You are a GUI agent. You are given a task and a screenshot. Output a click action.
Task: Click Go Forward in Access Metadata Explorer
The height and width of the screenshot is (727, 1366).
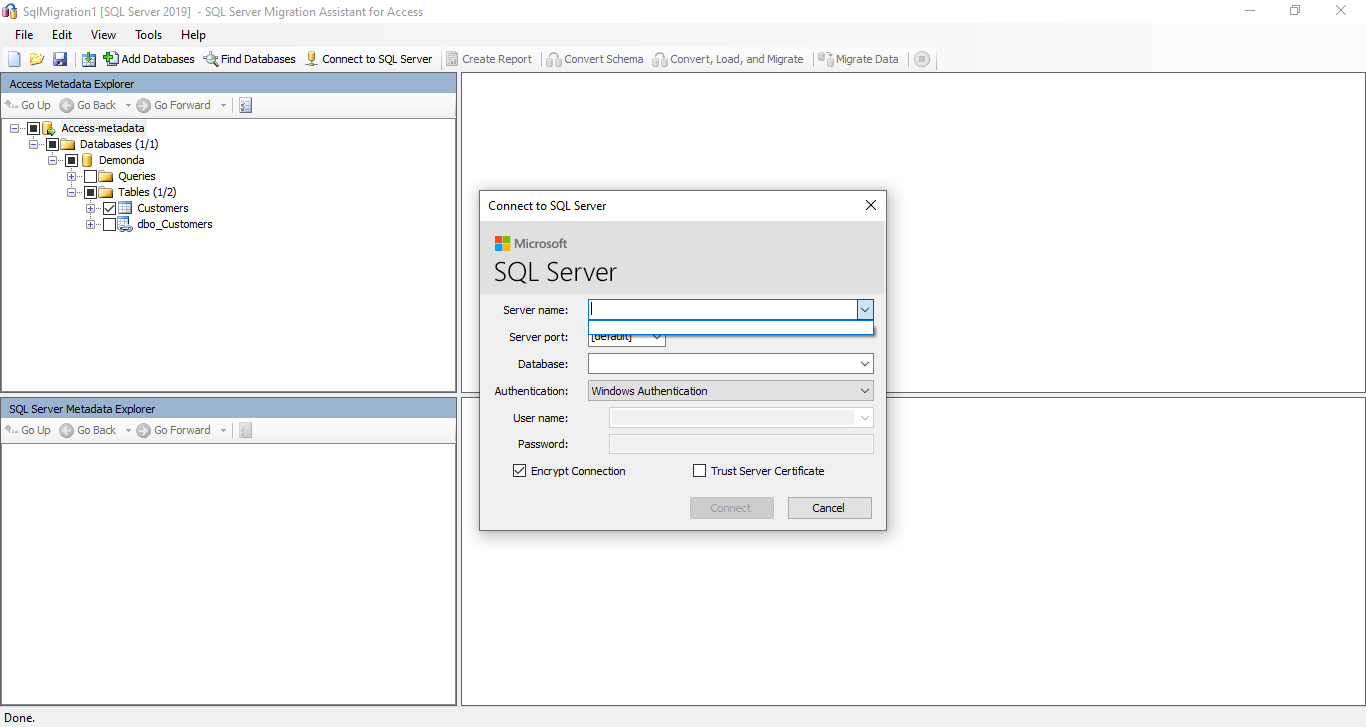click(x=174, y=105)
